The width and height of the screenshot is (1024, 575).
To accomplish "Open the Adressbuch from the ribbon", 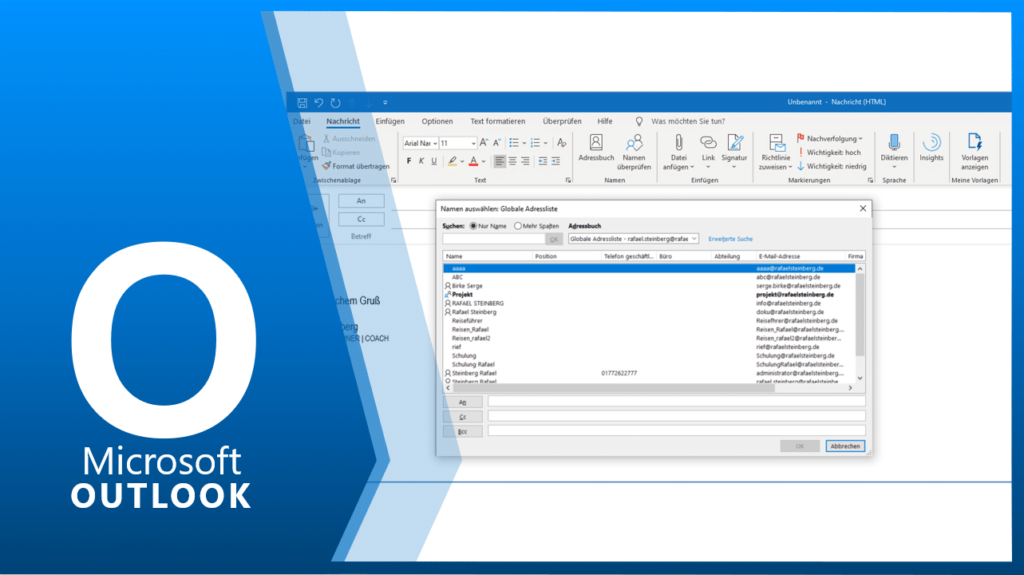I will (x=596, y=148).
